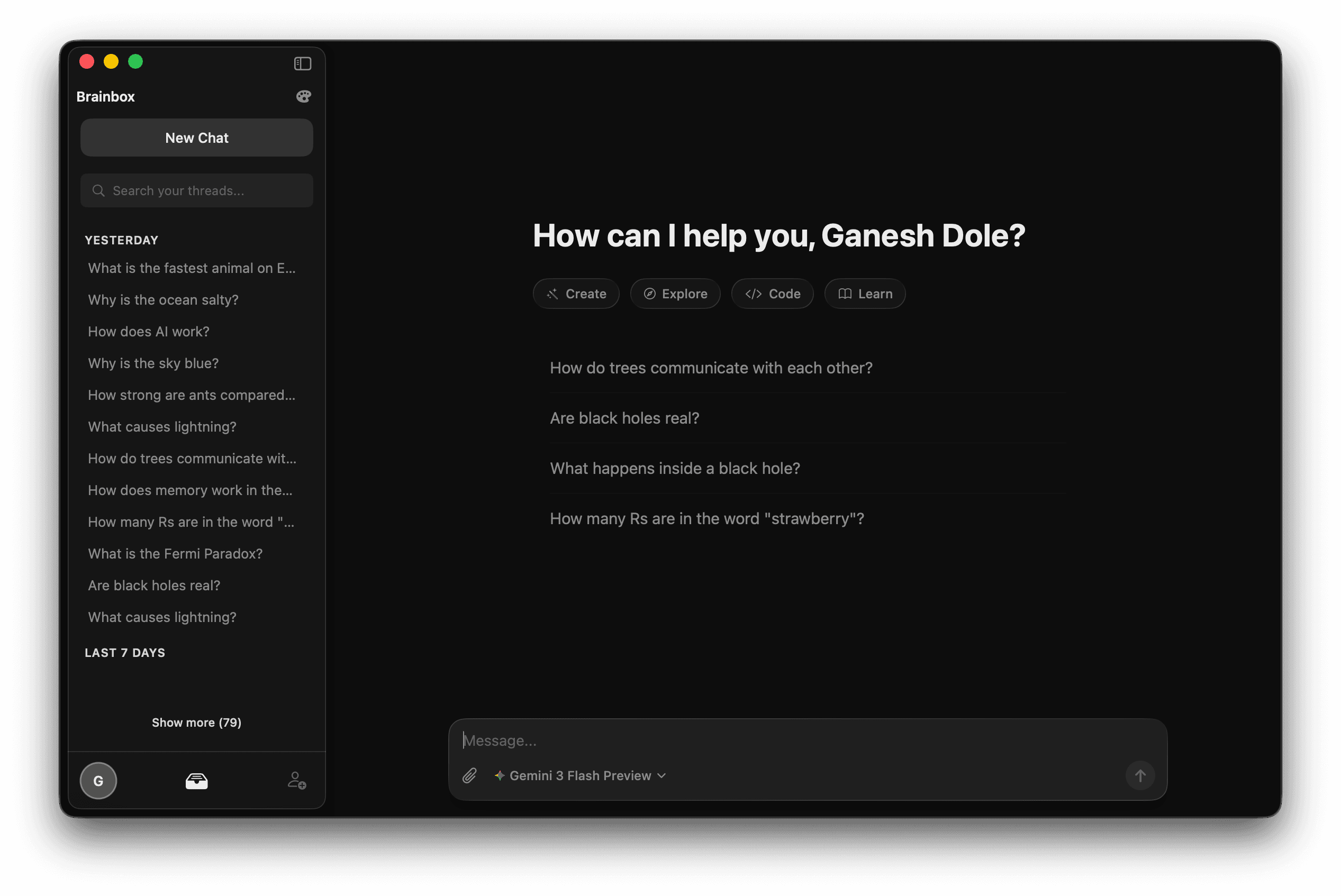Screen dimensions: 1341x896
Task: Open the theme palette icon
Action: point(304,97)
